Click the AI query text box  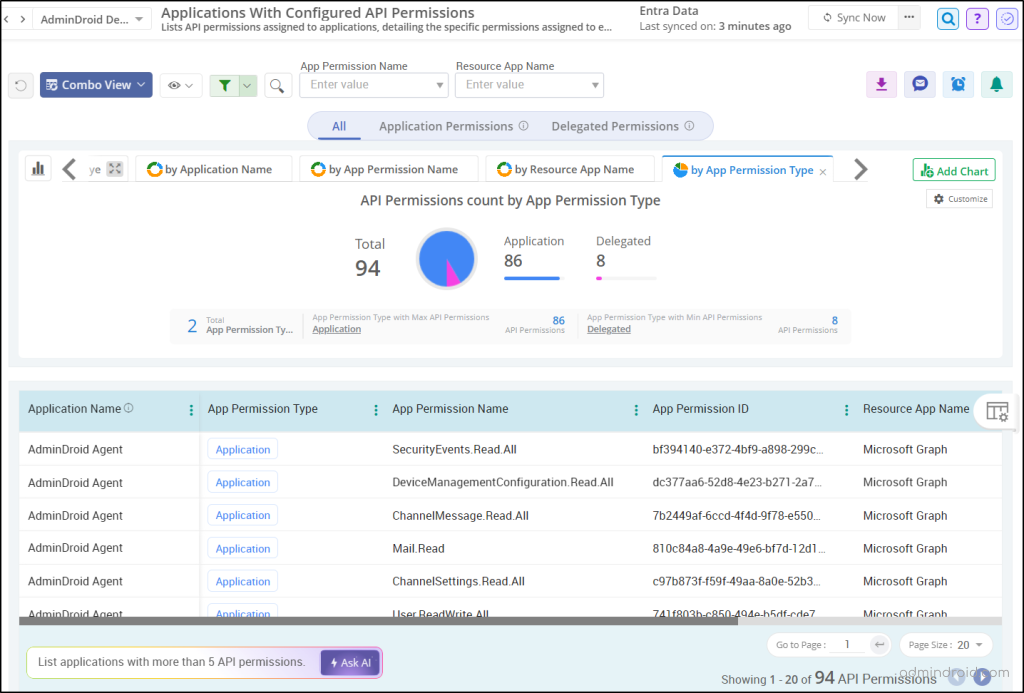pyautogui.click(x=173, y=662)
